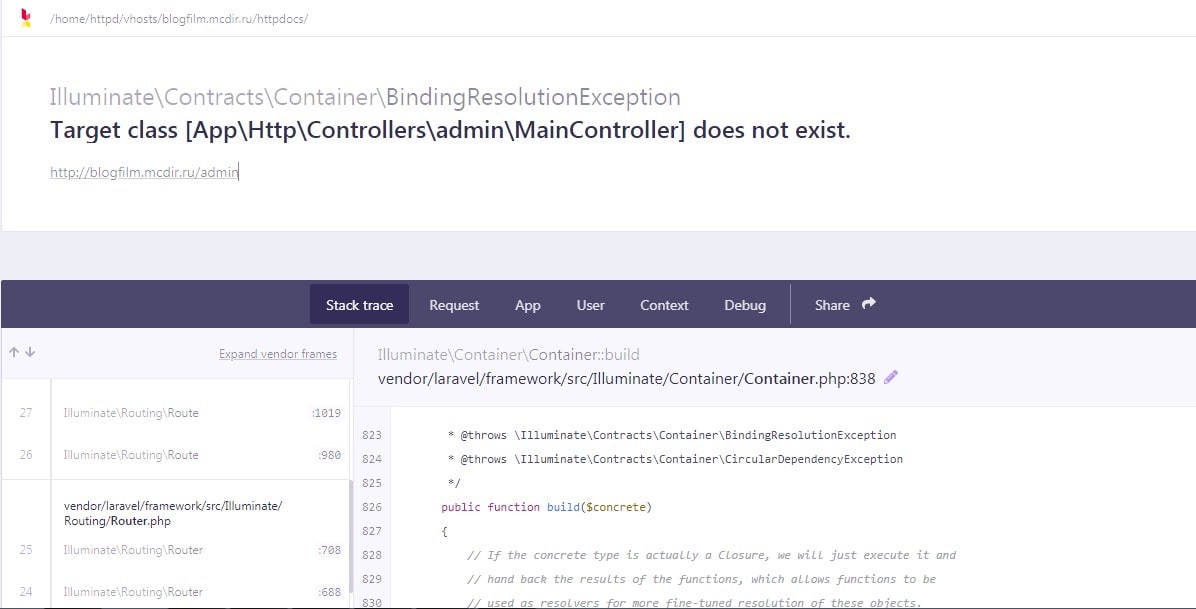Click the Share arrow icon
The height and width of the screenshot is (609, 1196).
click(x=869, y=304)
